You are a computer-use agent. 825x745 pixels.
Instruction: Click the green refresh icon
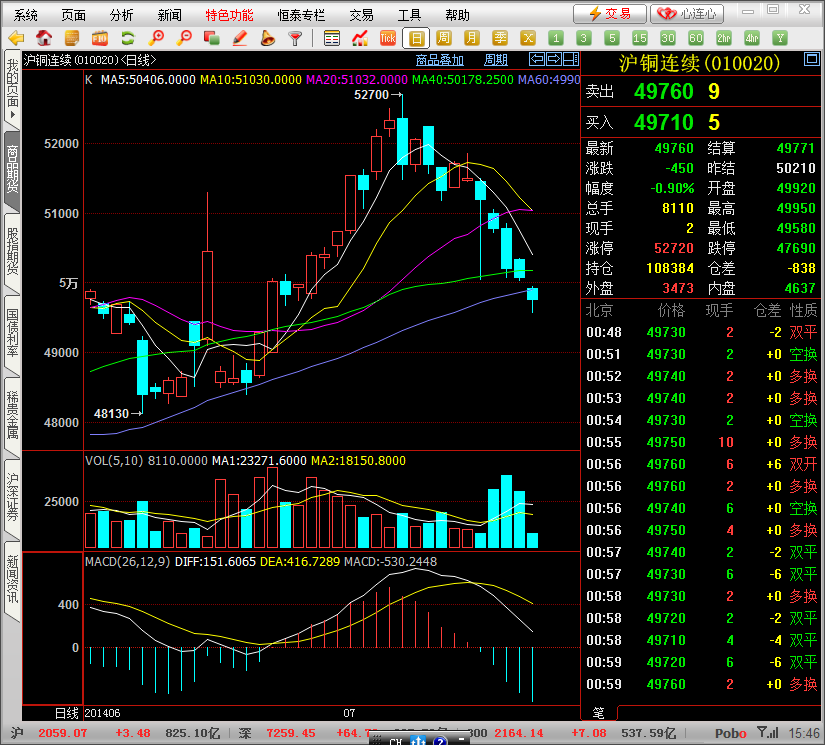coord(127,38)
